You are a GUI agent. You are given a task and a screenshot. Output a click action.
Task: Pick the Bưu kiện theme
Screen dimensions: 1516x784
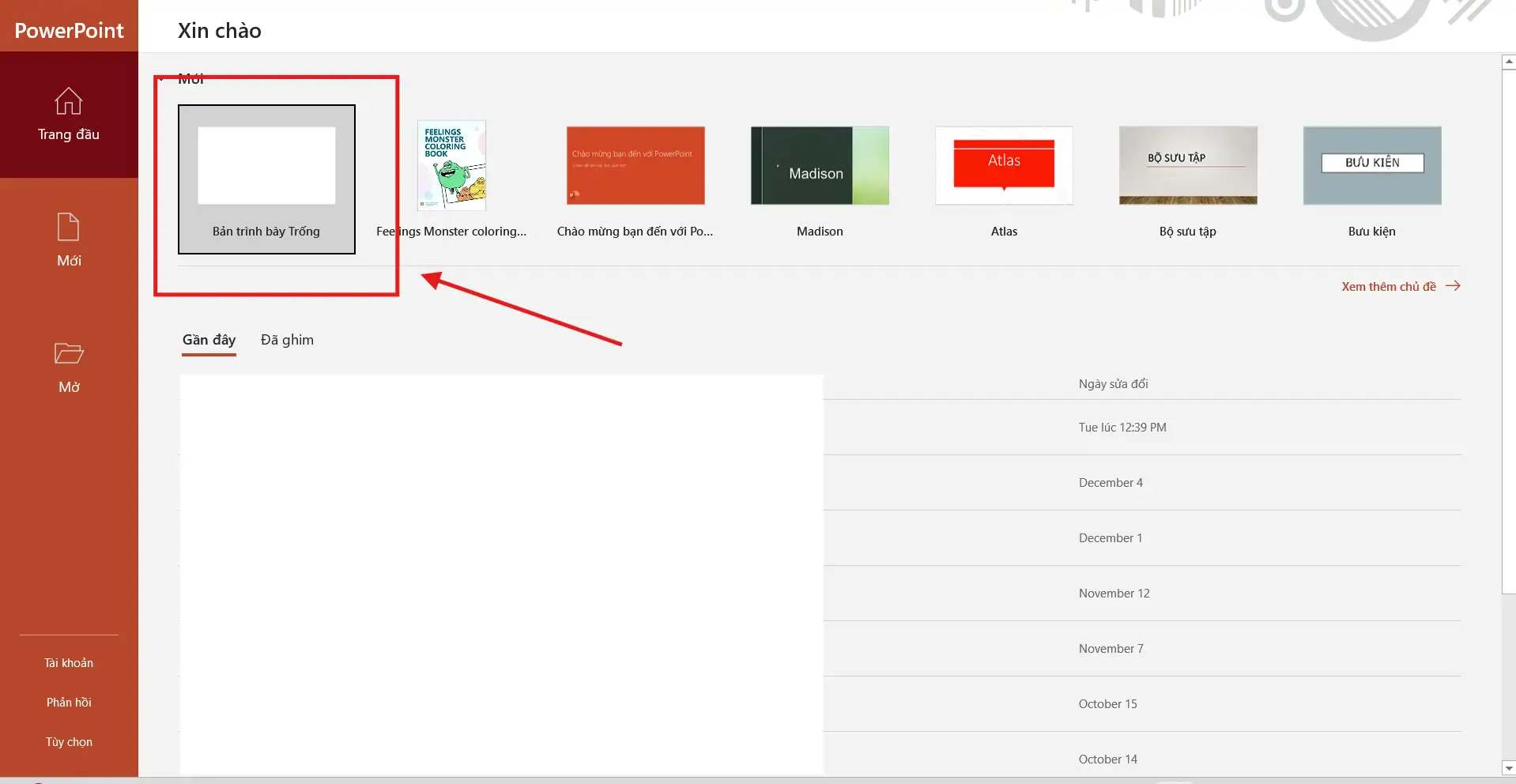click(x=1372, y=179)
